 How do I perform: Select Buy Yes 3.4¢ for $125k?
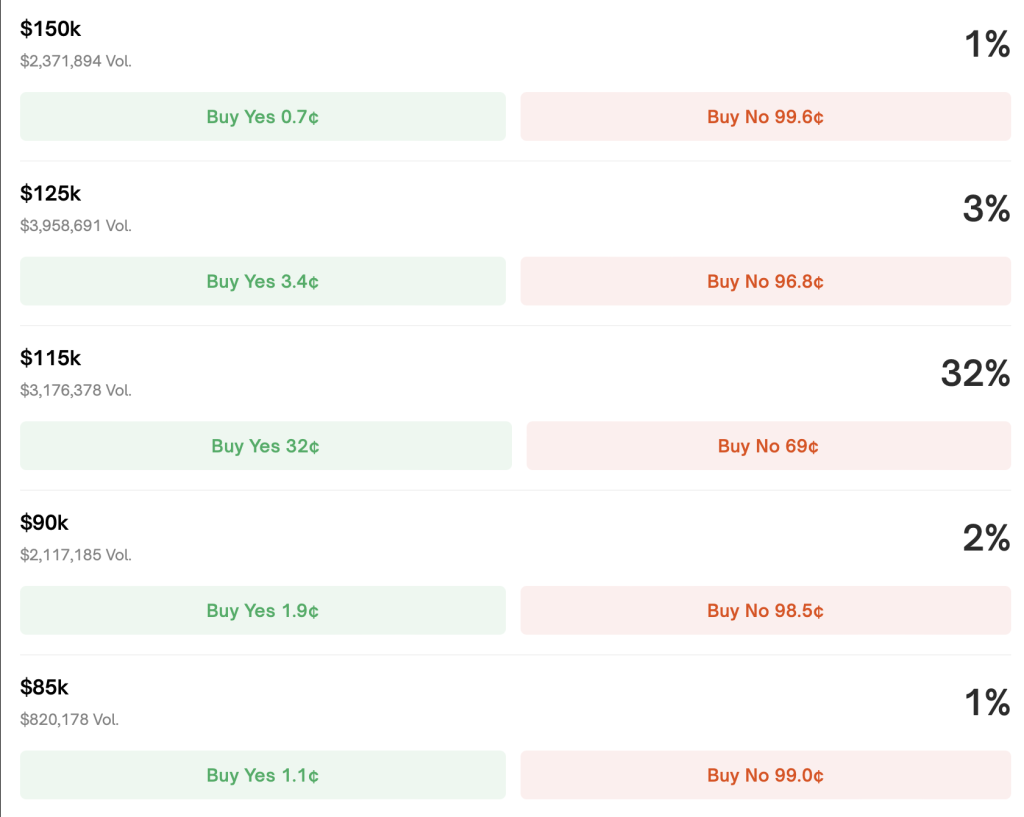coord(263,281)
